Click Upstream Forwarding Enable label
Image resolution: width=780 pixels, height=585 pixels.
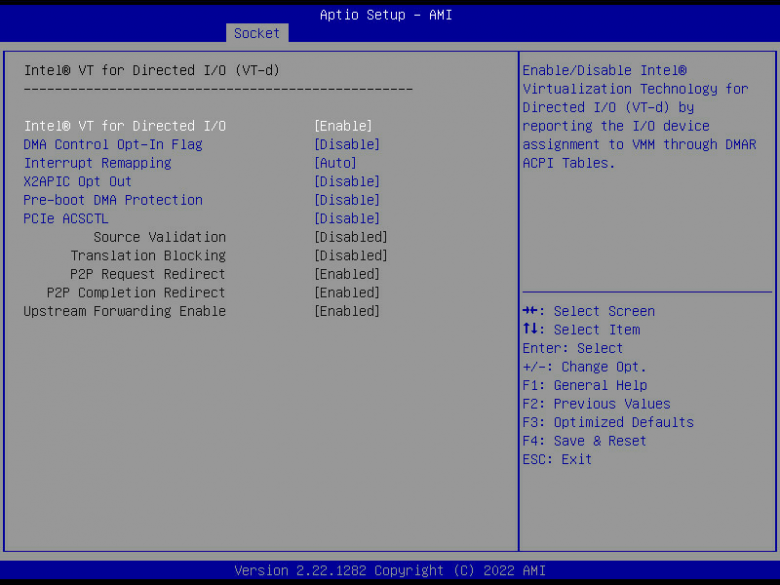pyautogui.click(x=125, y=311)
